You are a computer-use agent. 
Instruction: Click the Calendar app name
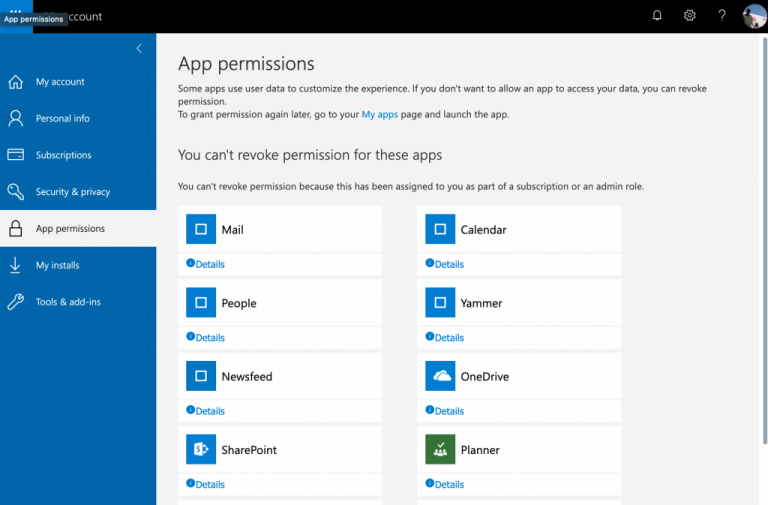pyautogui.click(x=483, y=230)
